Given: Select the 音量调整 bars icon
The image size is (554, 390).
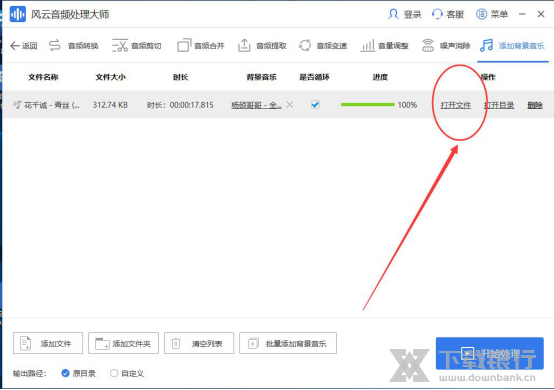Looking at the screenshot, I should pyautogui.click(x=367, y=46).
